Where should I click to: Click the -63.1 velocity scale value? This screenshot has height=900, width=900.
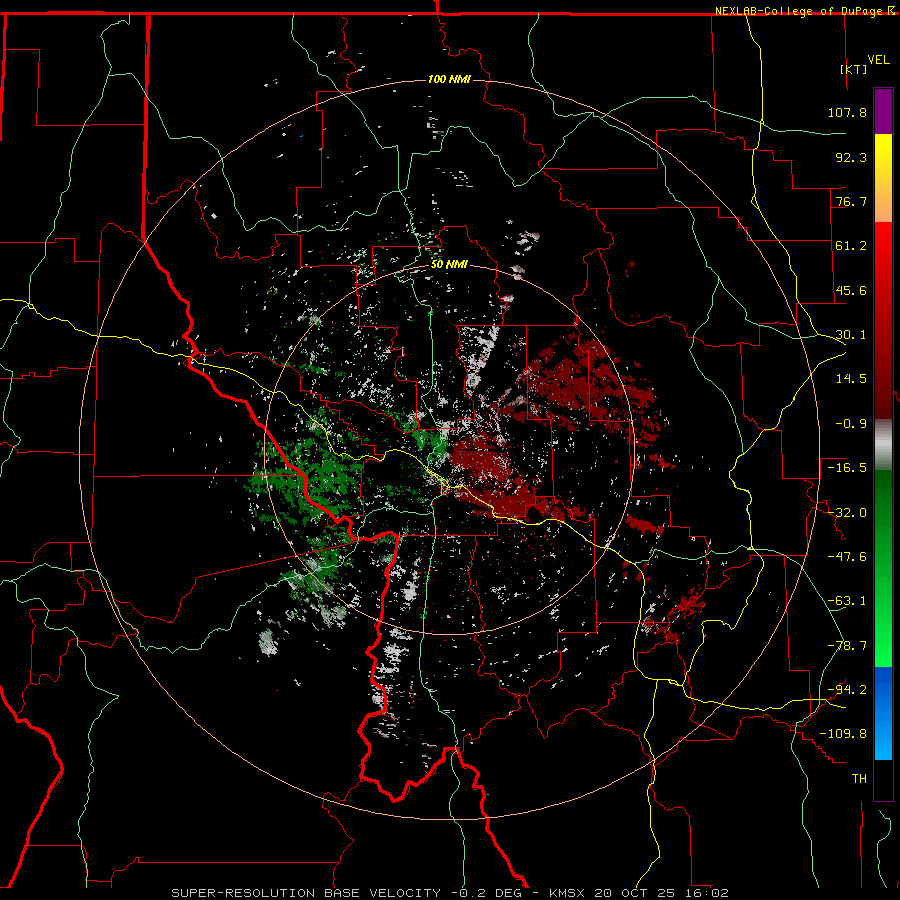(847, 601)
